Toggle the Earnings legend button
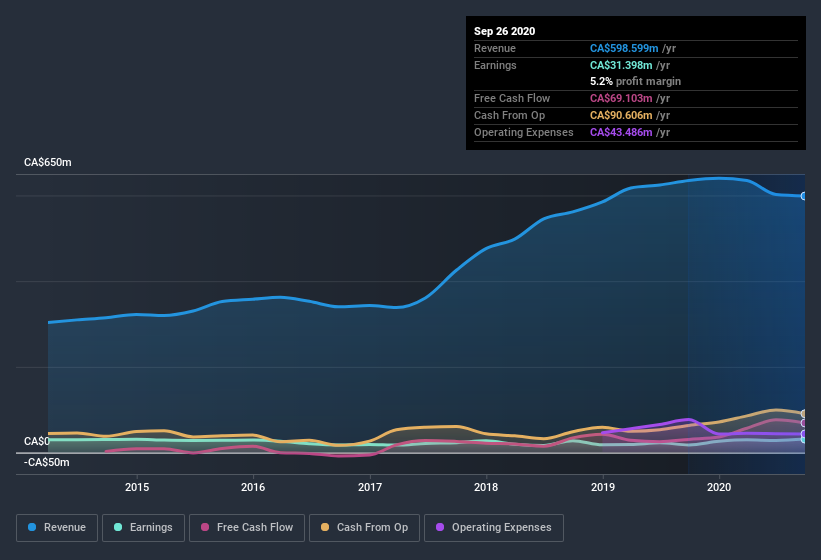The image size is (821, 560). coord(143,528)
